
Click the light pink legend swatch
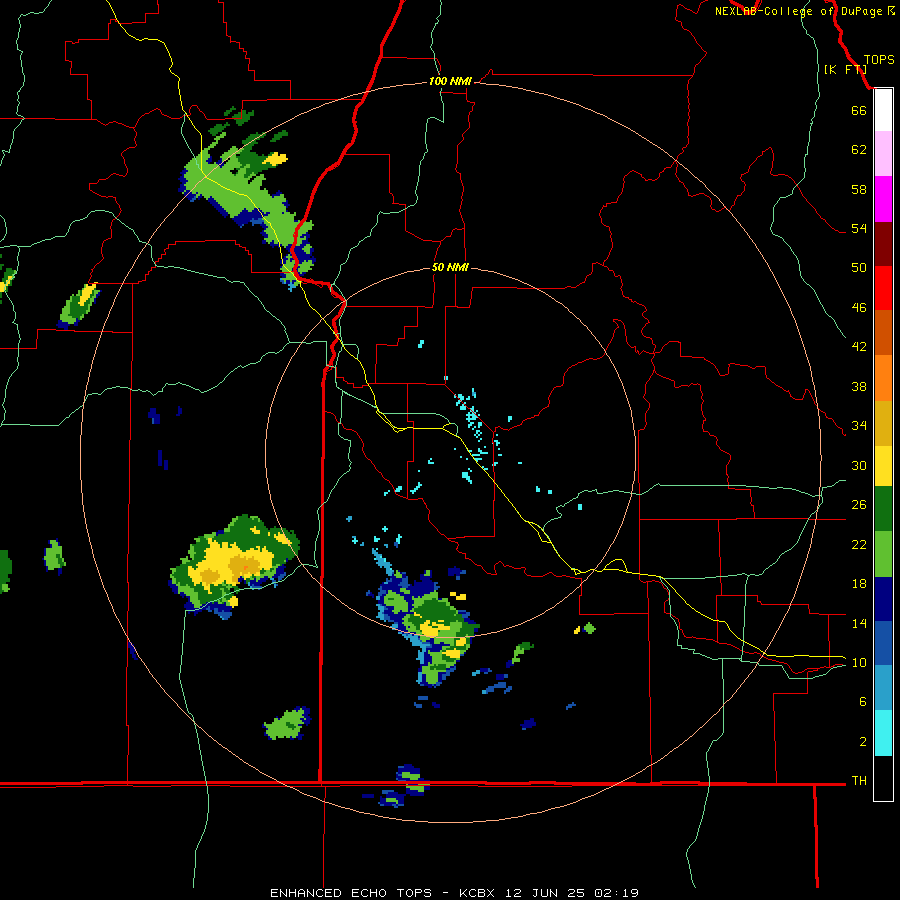click(x=883, y=154)
